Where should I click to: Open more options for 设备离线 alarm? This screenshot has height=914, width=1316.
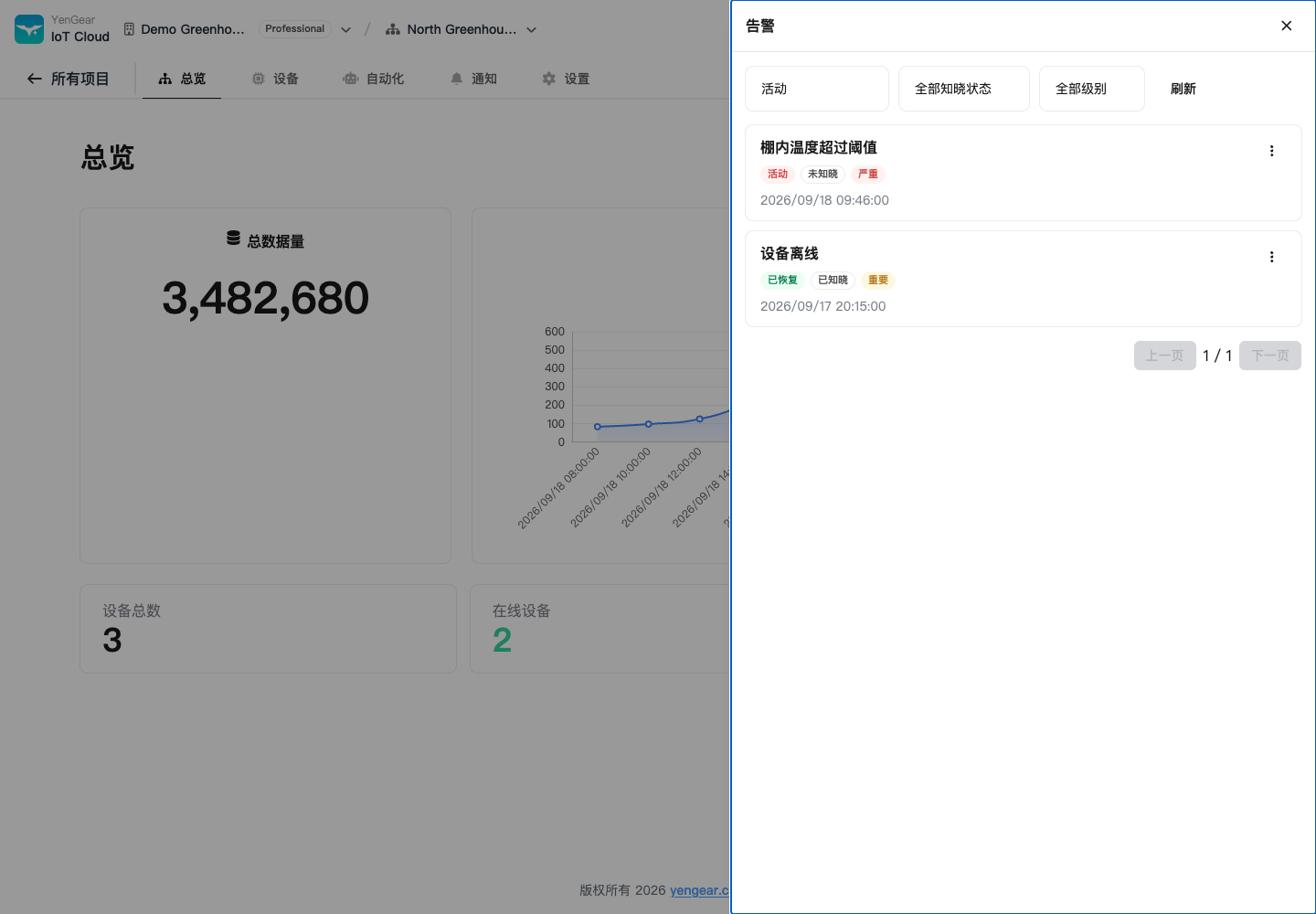[x=1271, y=257]
